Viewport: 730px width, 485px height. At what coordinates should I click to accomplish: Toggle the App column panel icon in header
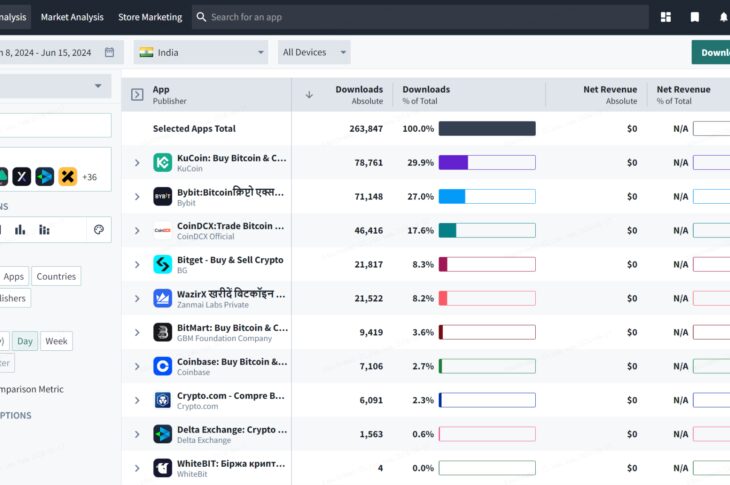click(x=138, y=95)
